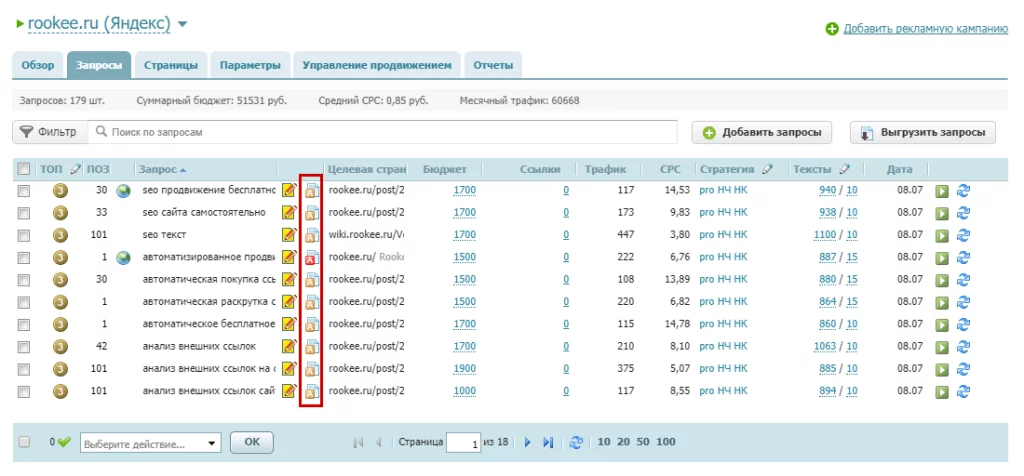The image size is (1024, 476).
Task: Open the Фильтр filter panel
Action: [50, 132]
